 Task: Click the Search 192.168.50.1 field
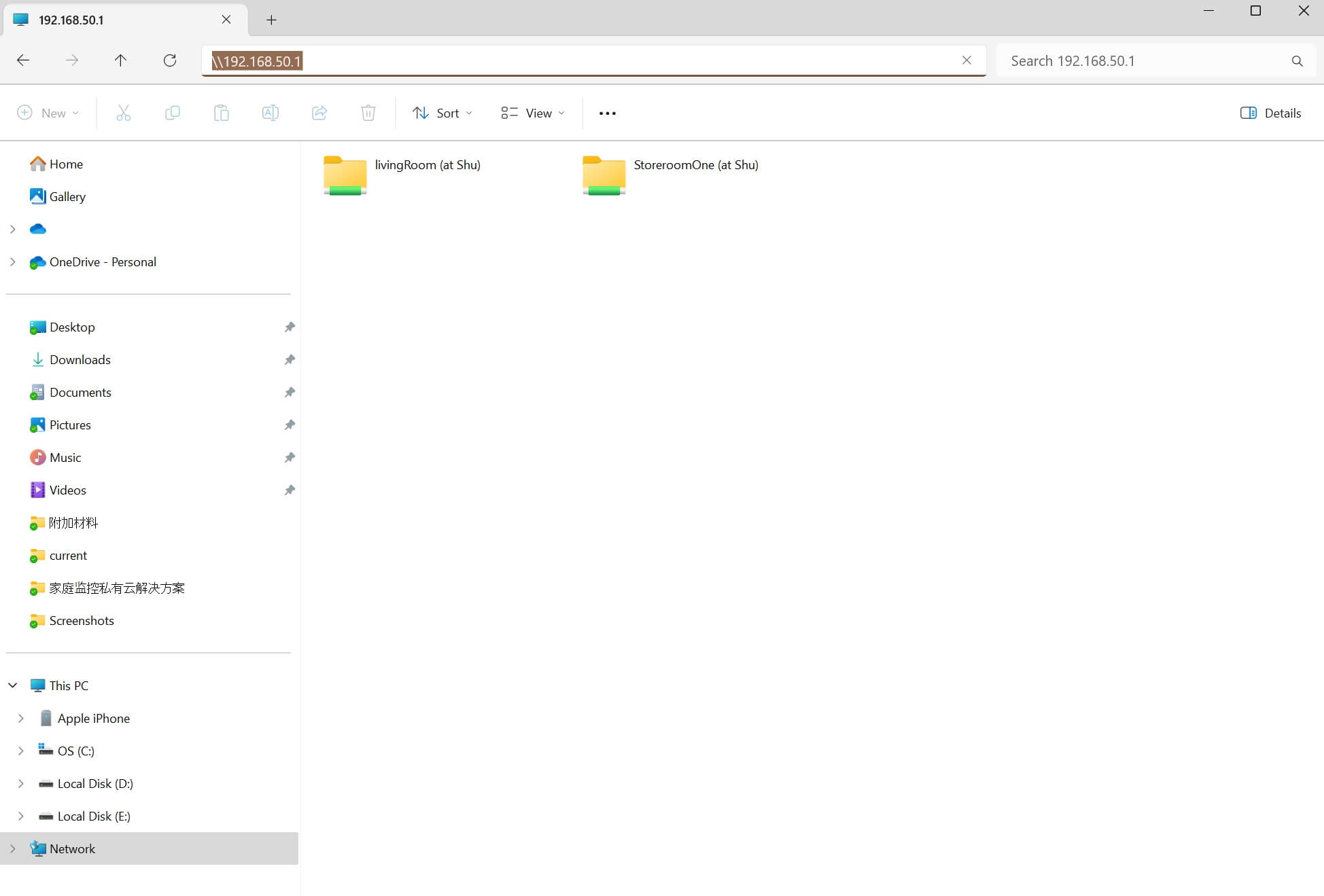(1145, 60)
